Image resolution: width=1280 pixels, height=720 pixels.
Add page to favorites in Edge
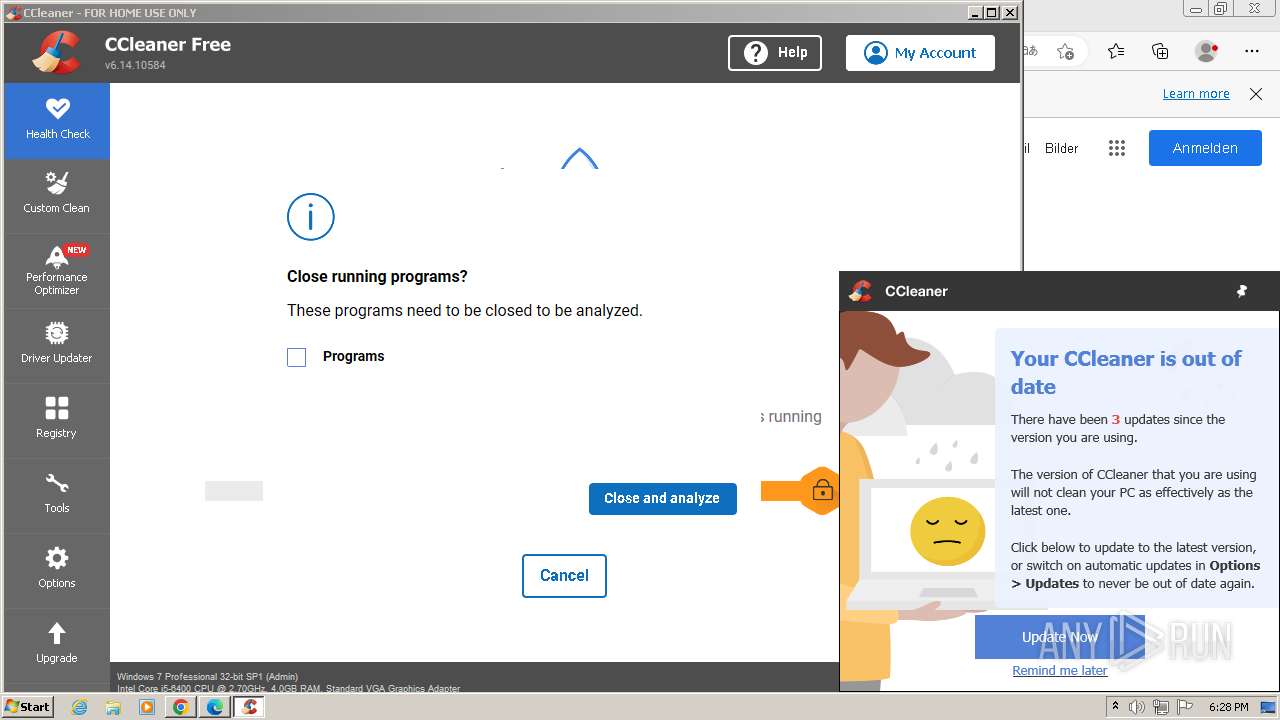pyautogui.click(x=1065, y=51)
